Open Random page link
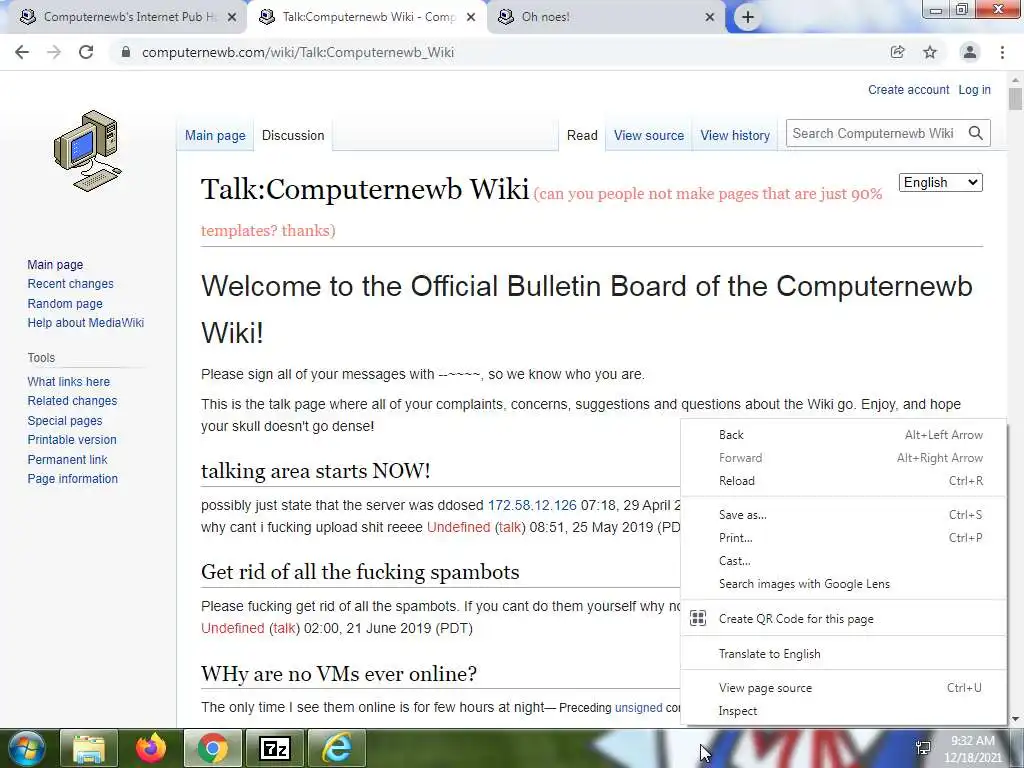 click(65, 304)
